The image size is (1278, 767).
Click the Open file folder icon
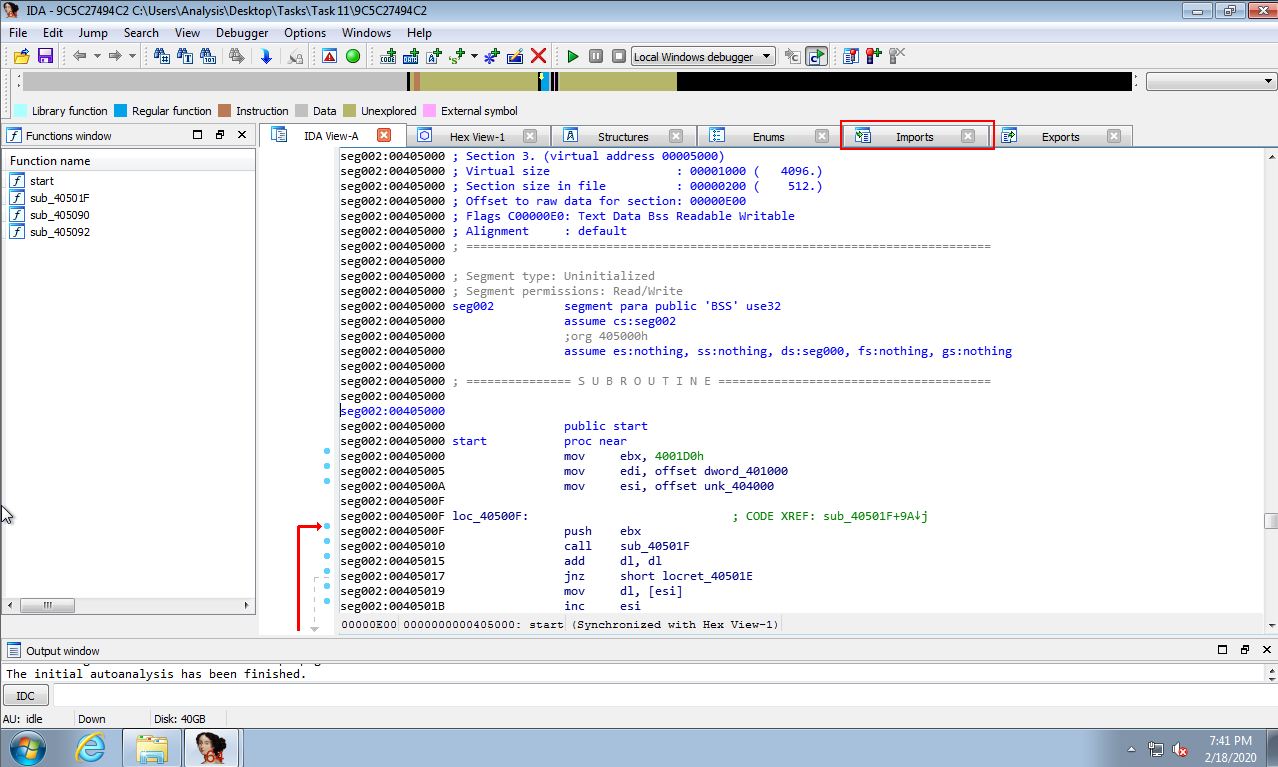click(x=20, y=56)
